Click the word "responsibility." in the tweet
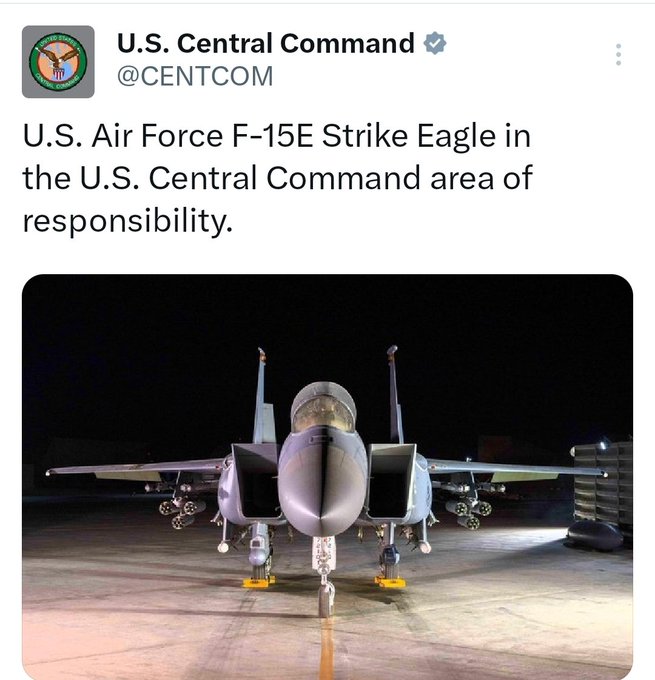The image size is (655, 680). click(x=126, y=219)
